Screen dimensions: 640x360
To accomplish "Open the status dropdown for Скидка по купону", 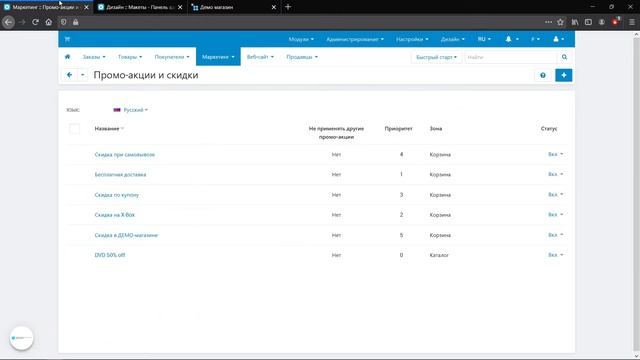I will pos(556,195).
